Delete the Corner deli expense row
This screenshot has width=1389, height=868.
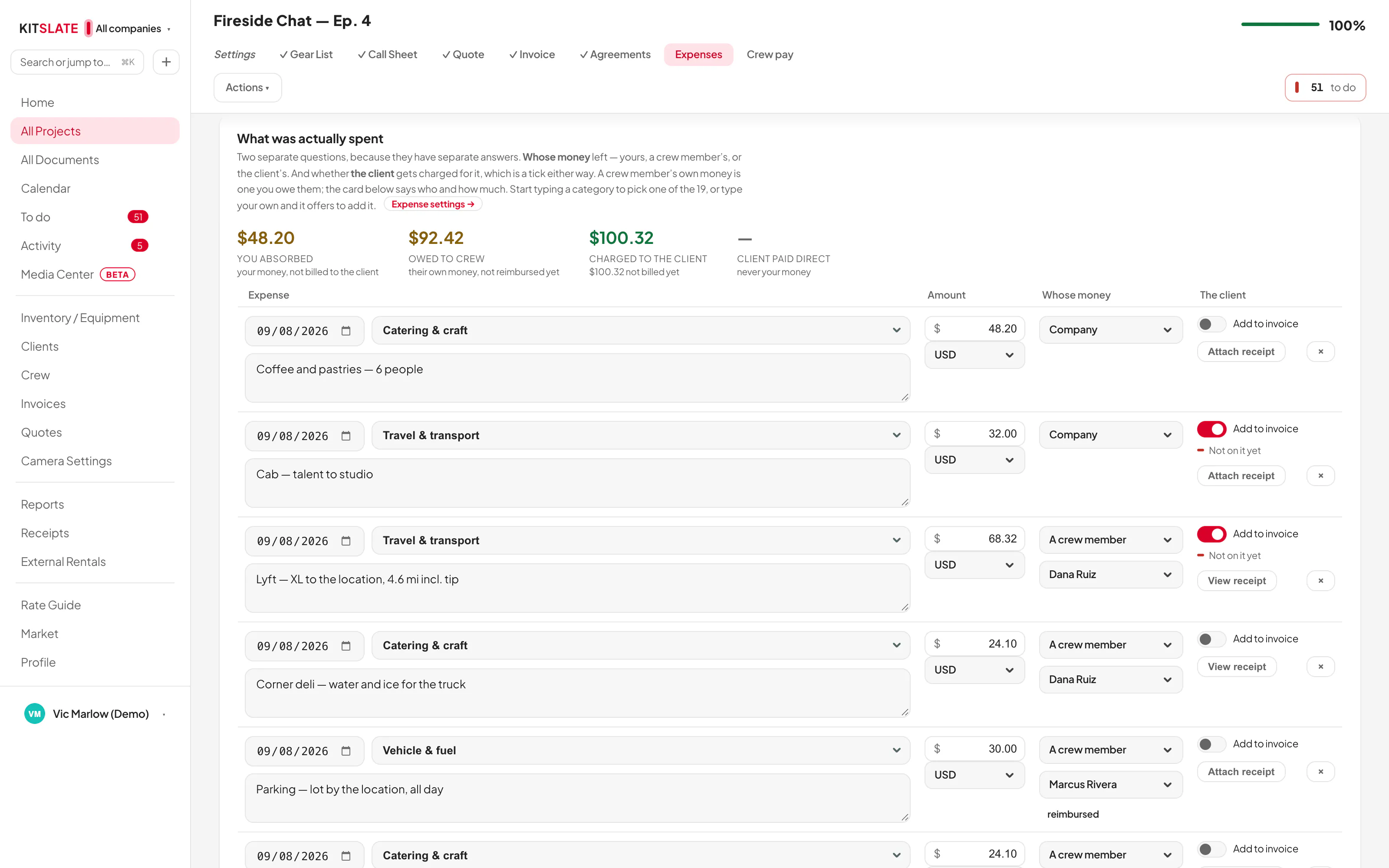(1320, 667)
